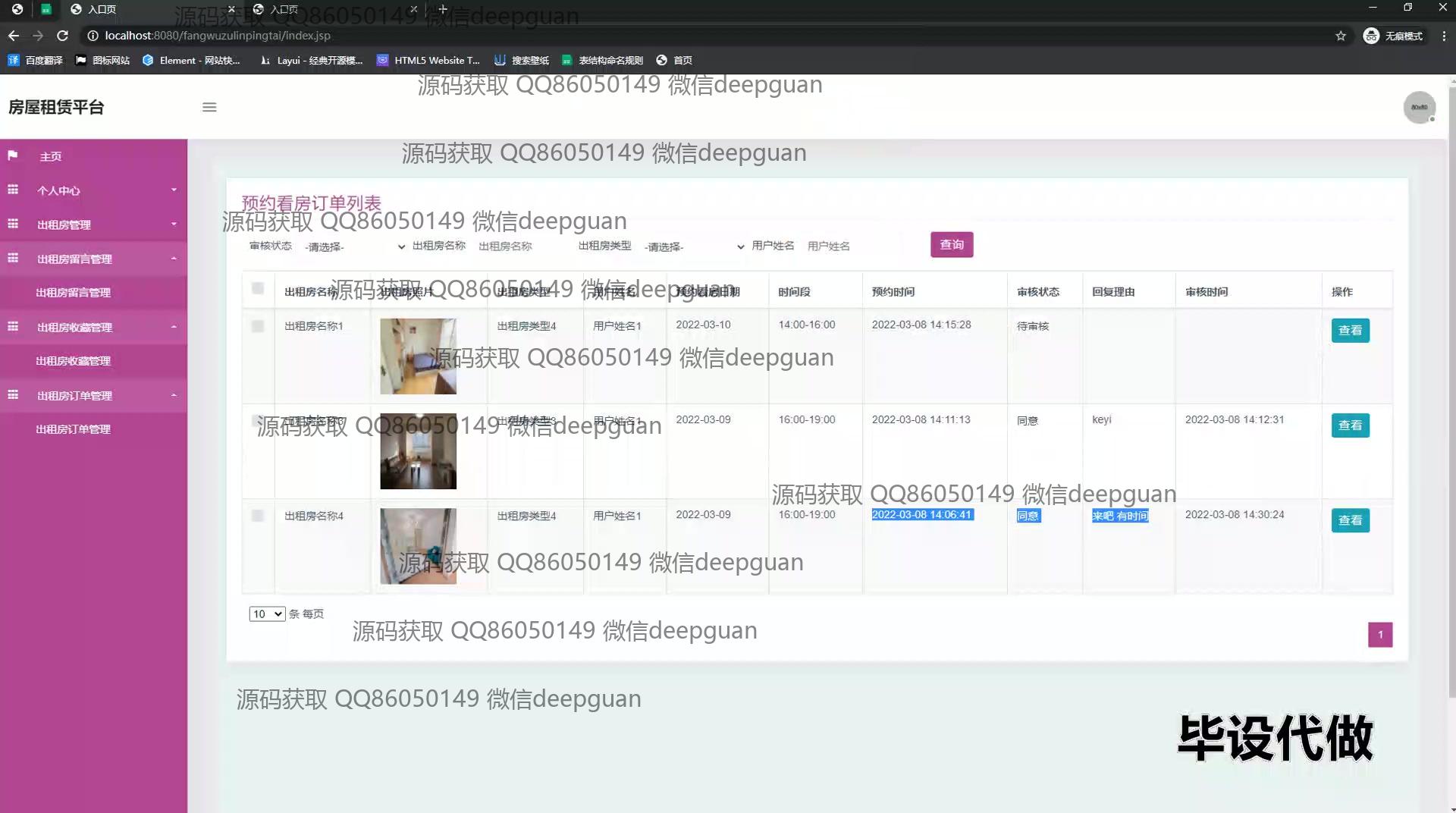Change the rows-per-page dropdown showing 10
Viewport: 1456px width, 813px height.
point(267,614)
